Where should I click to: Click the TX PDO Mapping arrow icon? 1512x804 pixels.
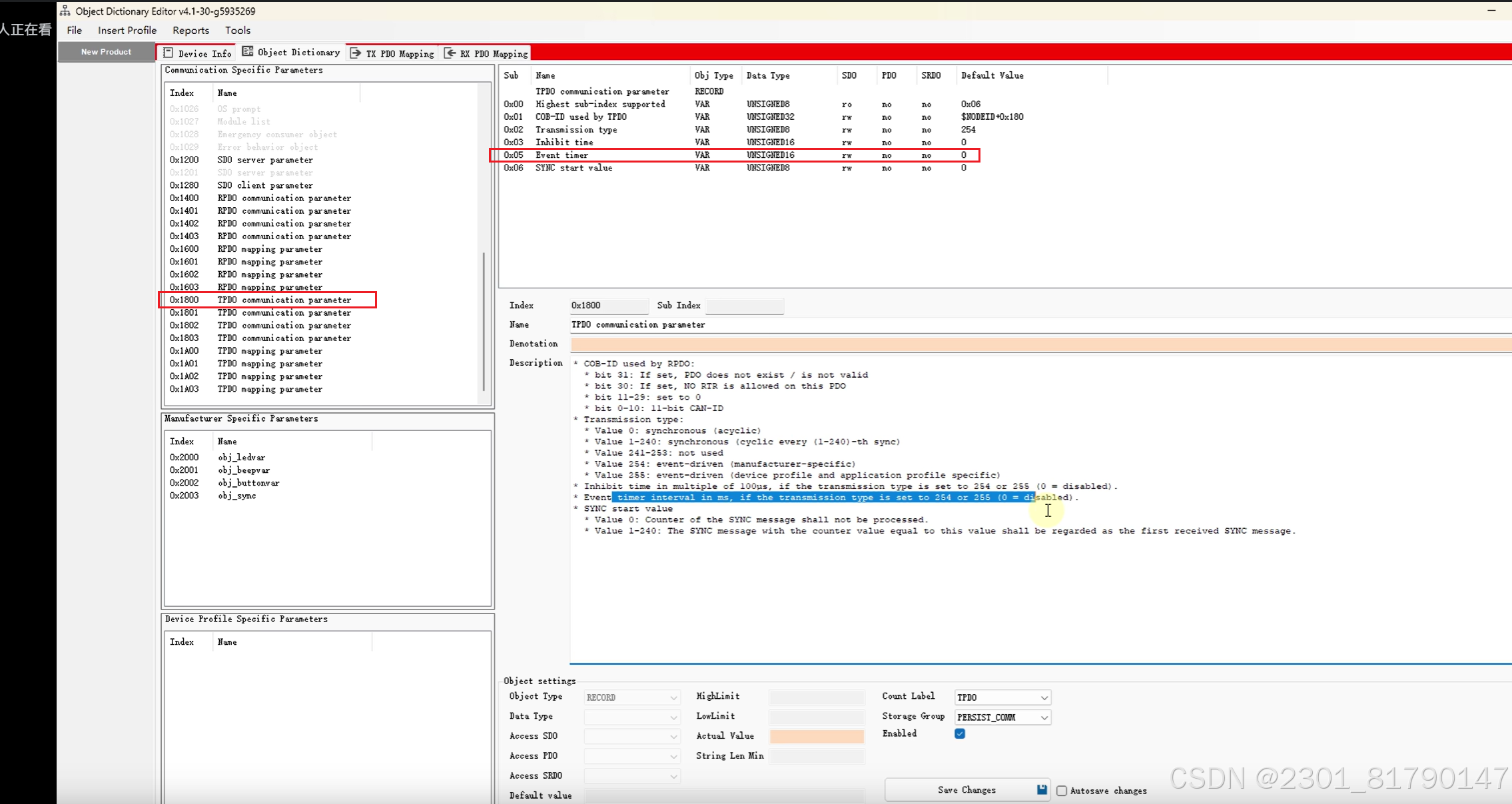356,53
